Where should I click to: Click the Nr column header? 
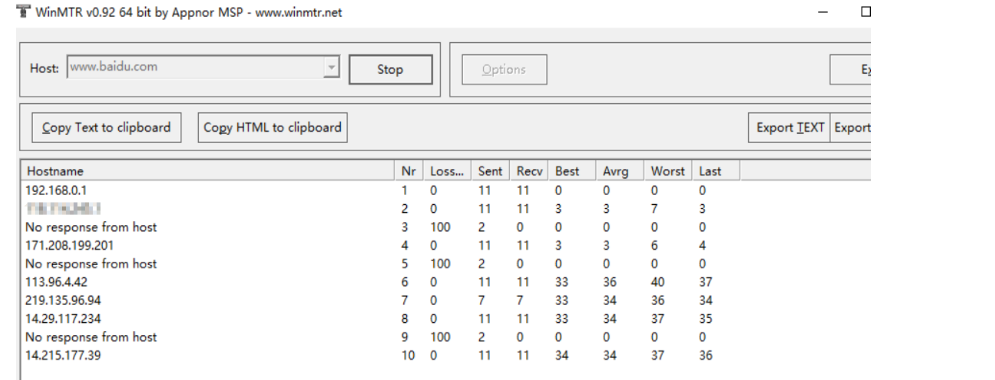click(x=409, y=171)
